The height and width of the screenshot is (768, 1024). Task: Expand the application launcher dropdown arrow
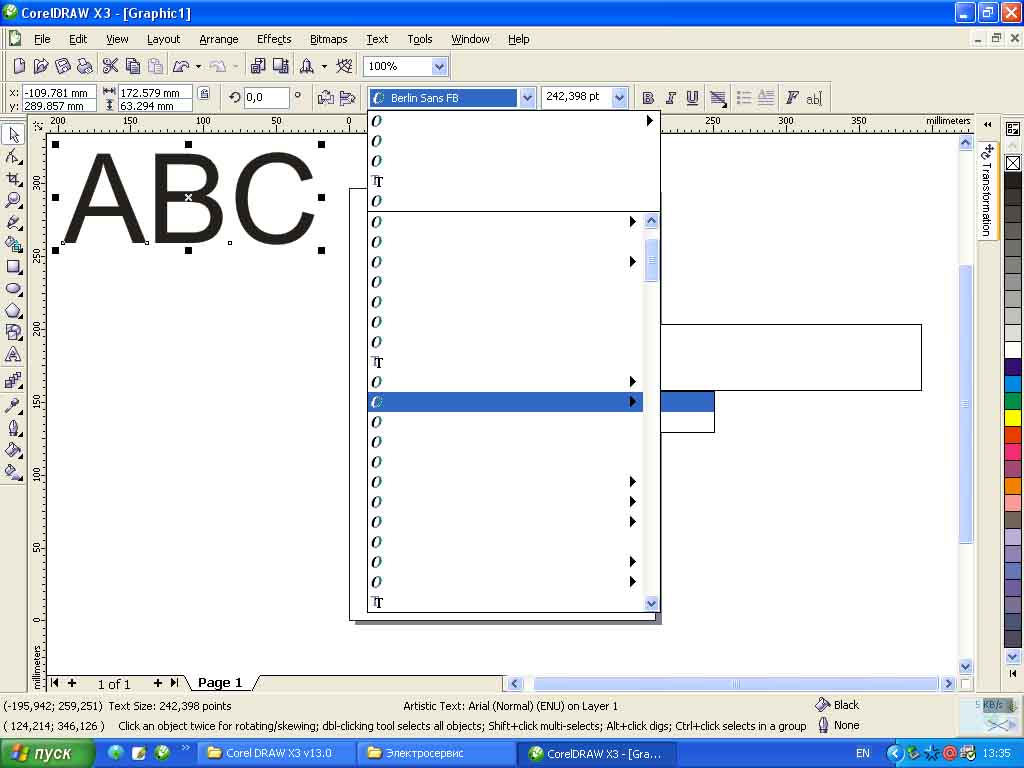(x=324, y=66)
